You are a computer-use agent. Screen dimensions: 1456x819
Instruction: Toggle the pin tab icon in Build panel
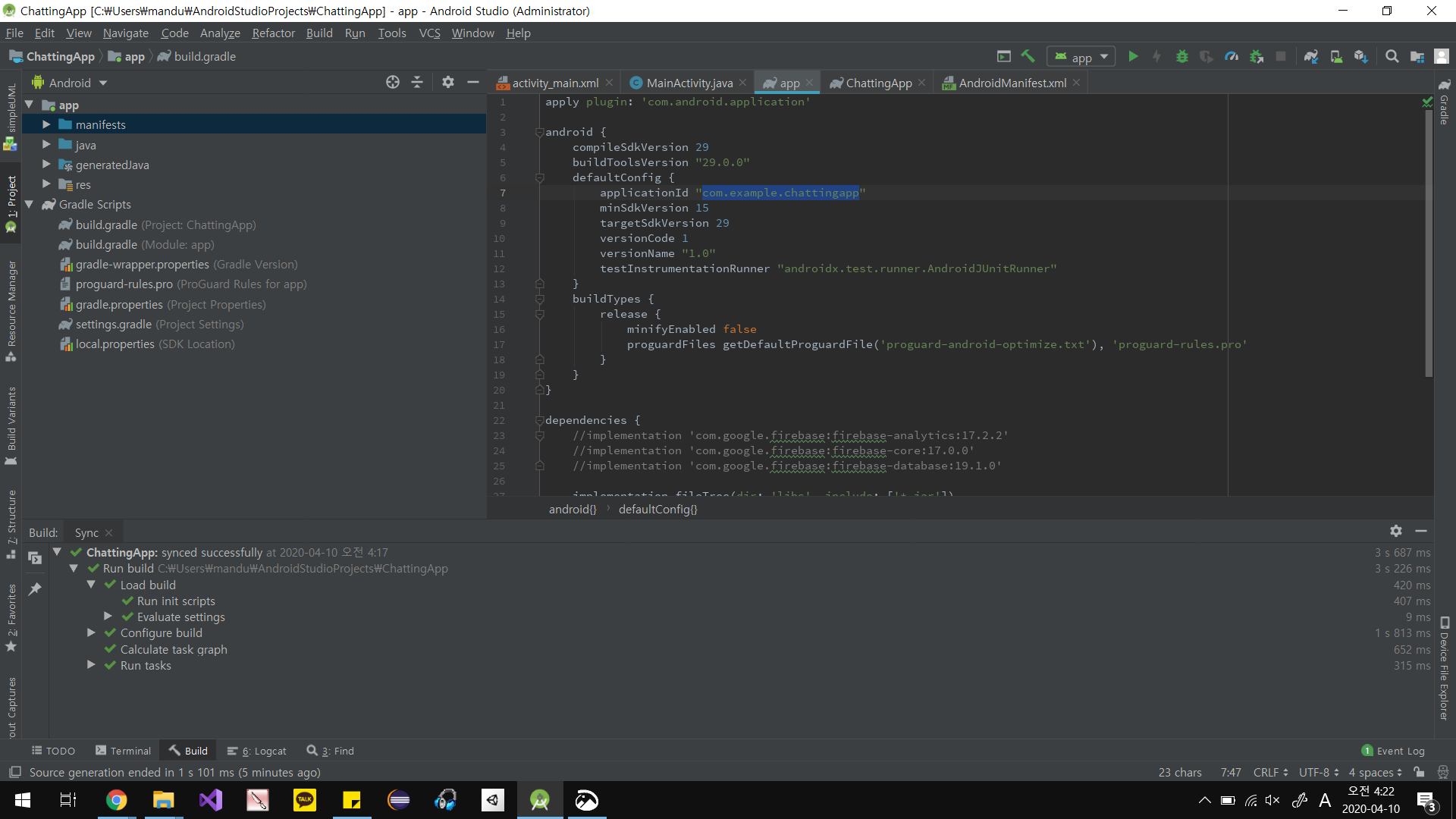click(35, 588)
